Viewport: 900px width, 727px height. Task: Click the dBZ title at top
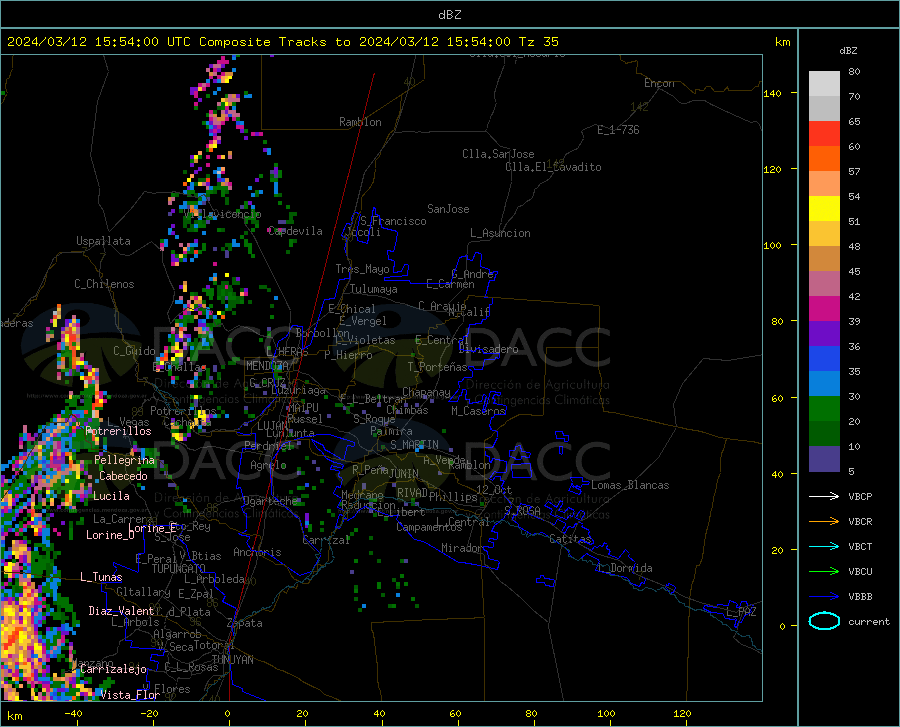tap(450, 14)
